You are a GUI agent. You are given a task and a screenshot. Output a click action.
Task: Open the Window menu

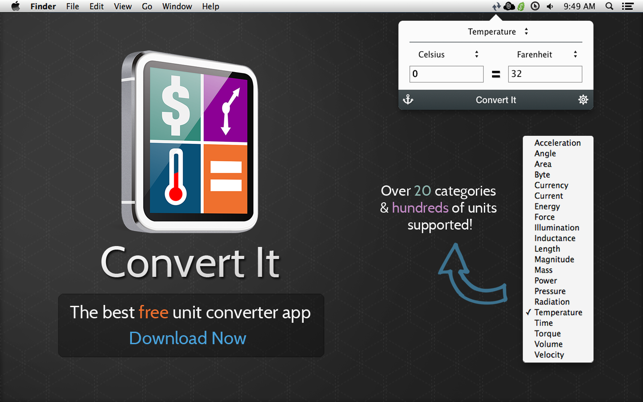pyautogui.click(x=177, y=7)
